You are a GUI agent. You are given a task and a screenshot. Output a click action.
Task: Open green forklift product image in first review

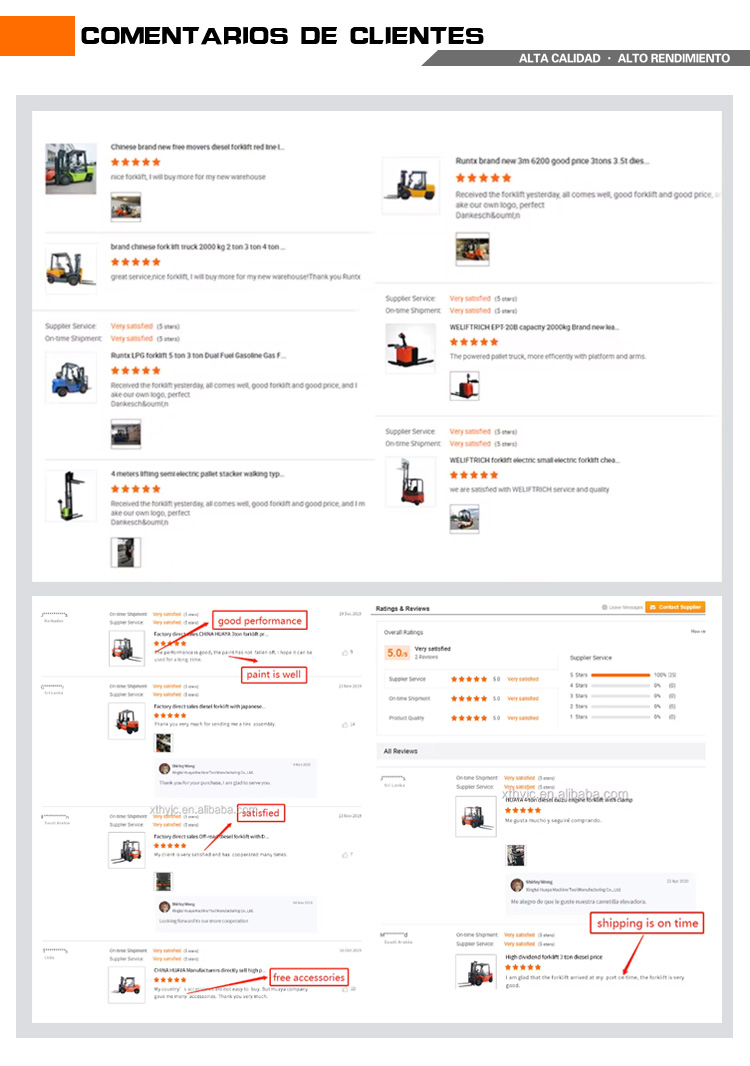[71, 168]
